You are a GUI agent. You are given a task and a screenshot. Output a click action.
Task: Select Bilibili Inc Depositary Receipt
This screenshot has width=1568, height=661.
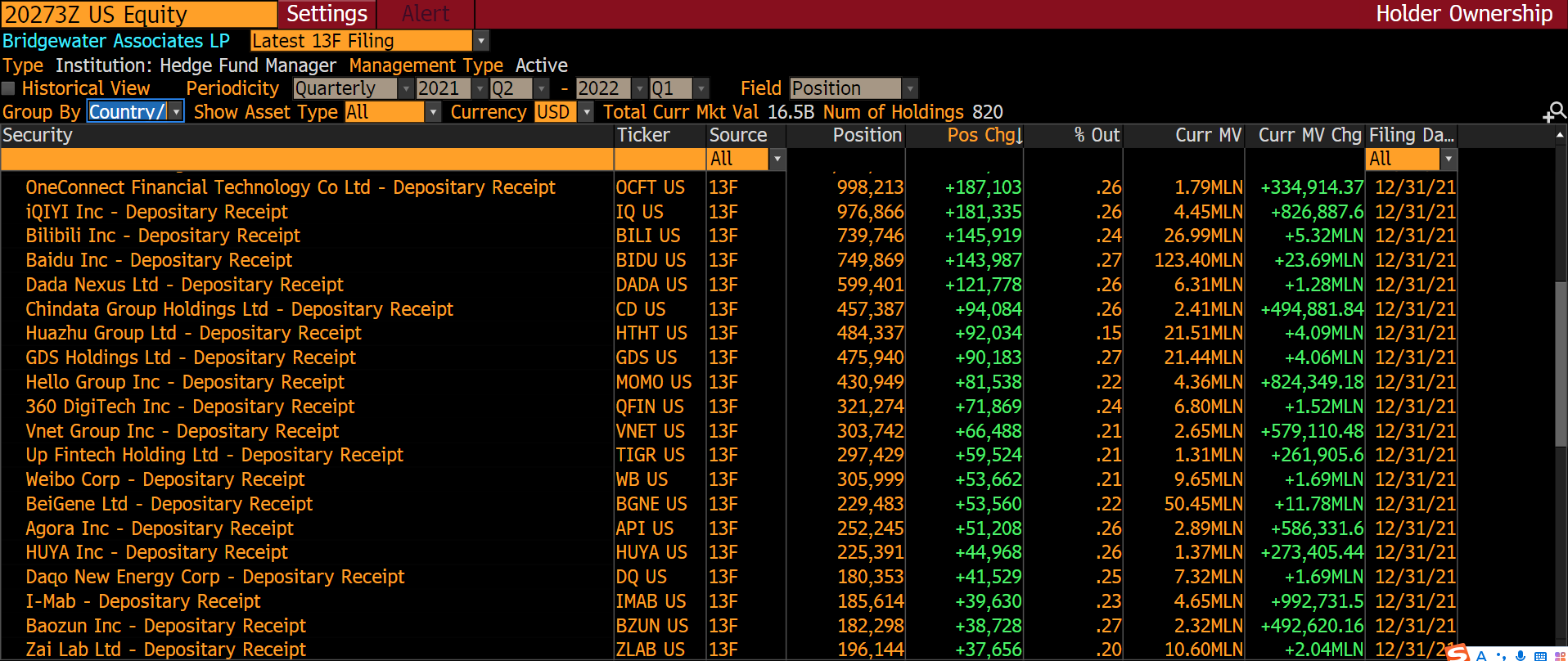point(163,236)
